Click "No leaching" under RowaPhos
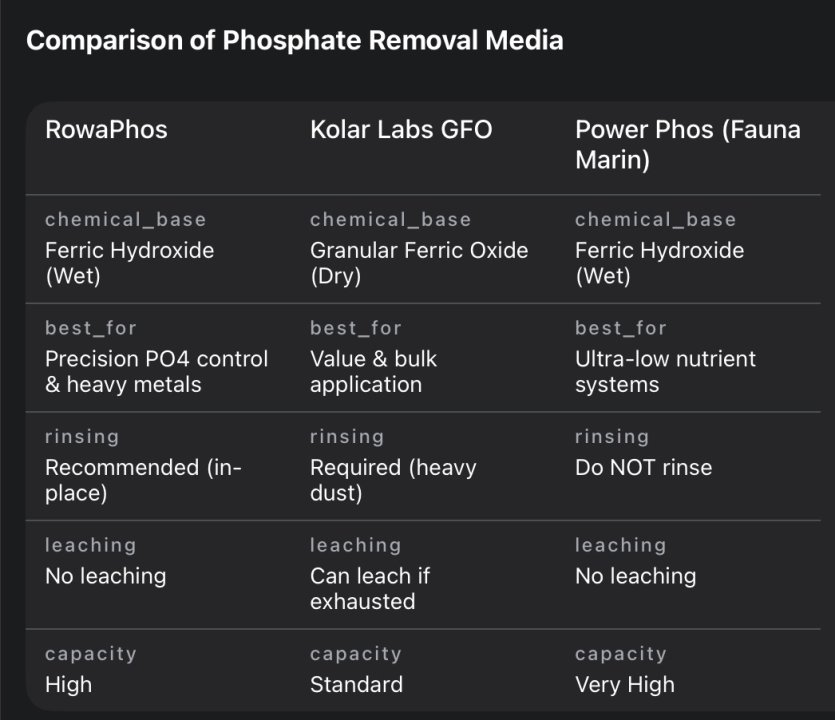This screenshot has height=720, width=835. point(105,576)
